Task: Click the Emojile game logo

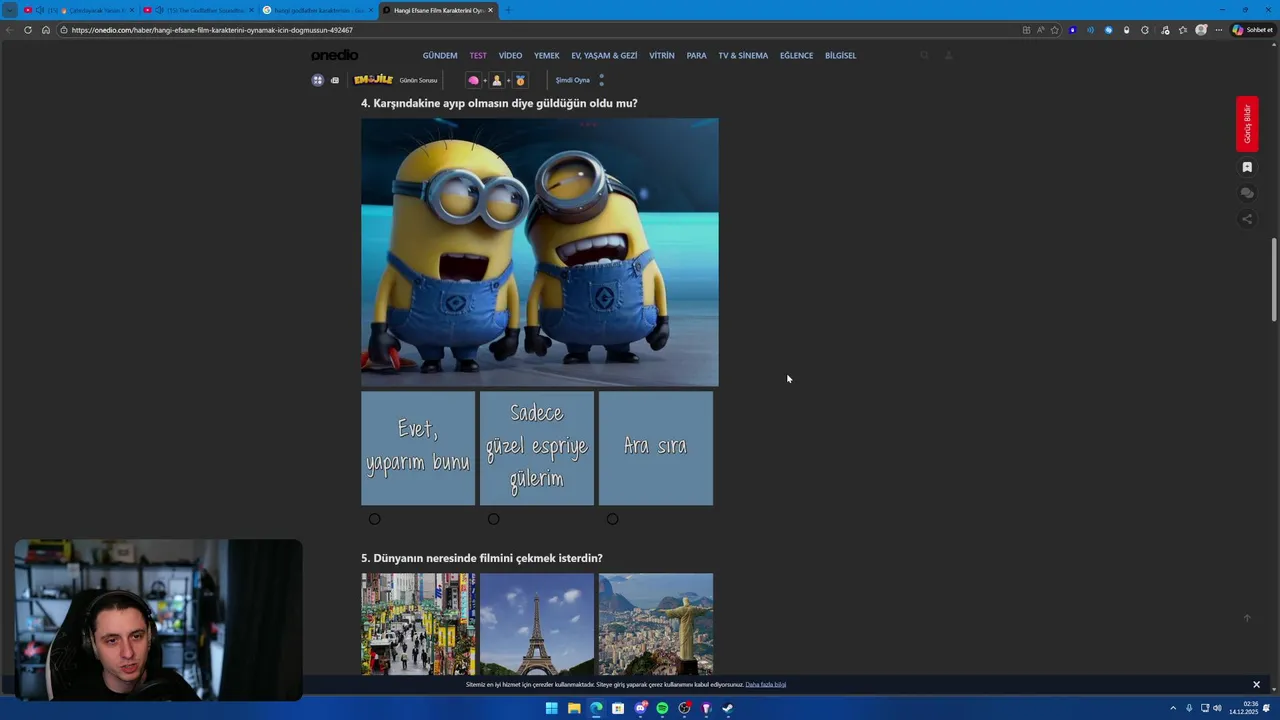Action: (x=373, y=80)
